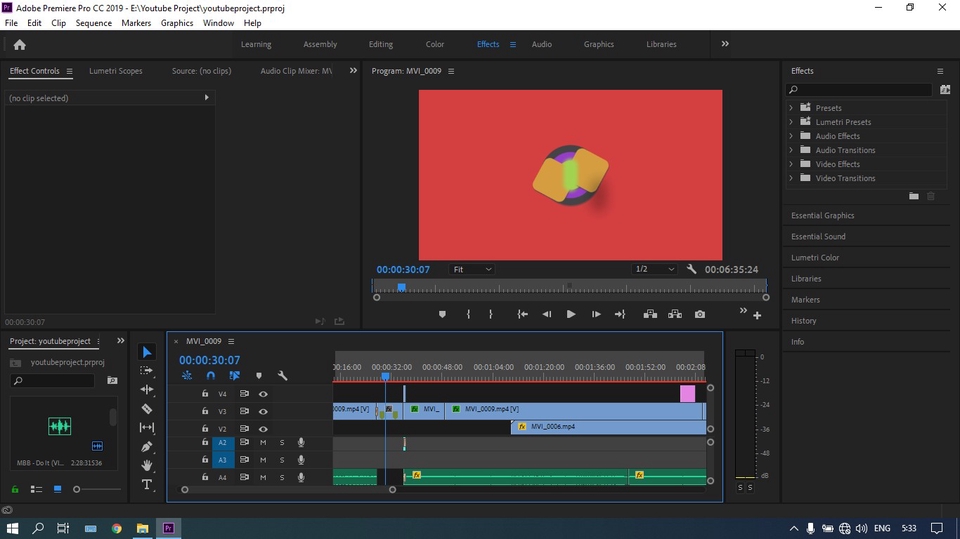The image size is (960, 539).
Task: Switch project panel to list view
Action: click(36, 489)
